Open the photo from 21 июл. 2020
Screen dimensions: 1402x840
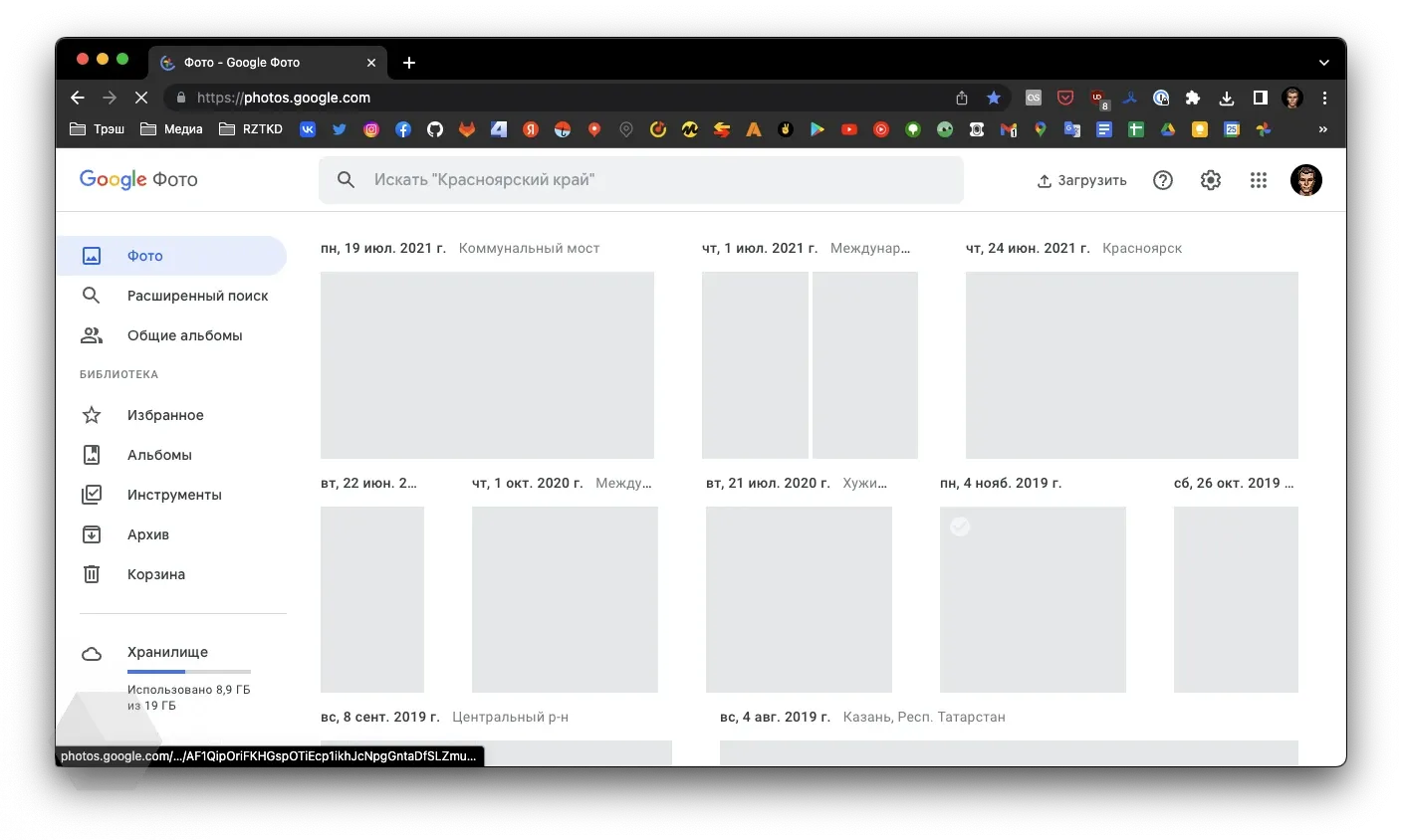(799, 599)
